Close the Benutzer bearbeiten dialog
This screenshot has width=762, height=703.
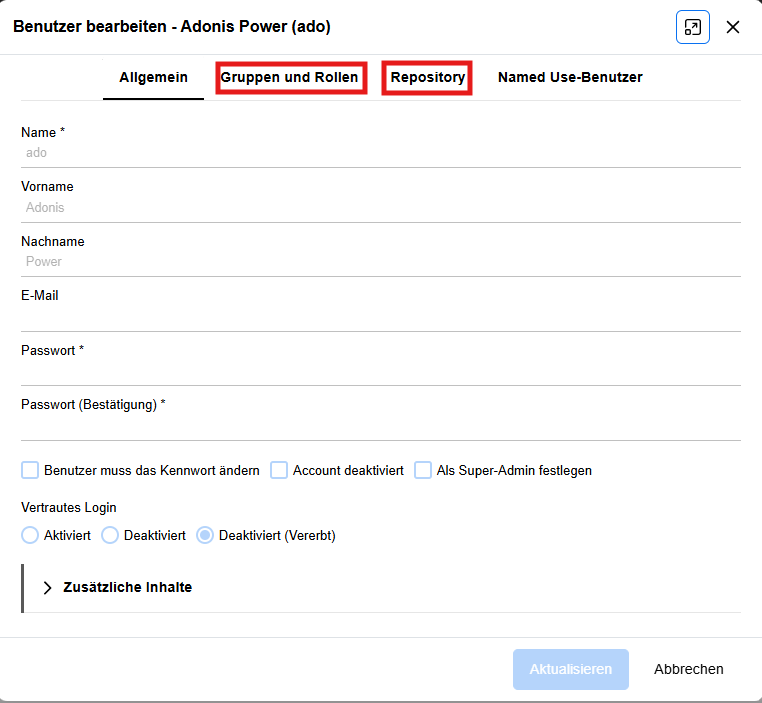coord(733,27)
